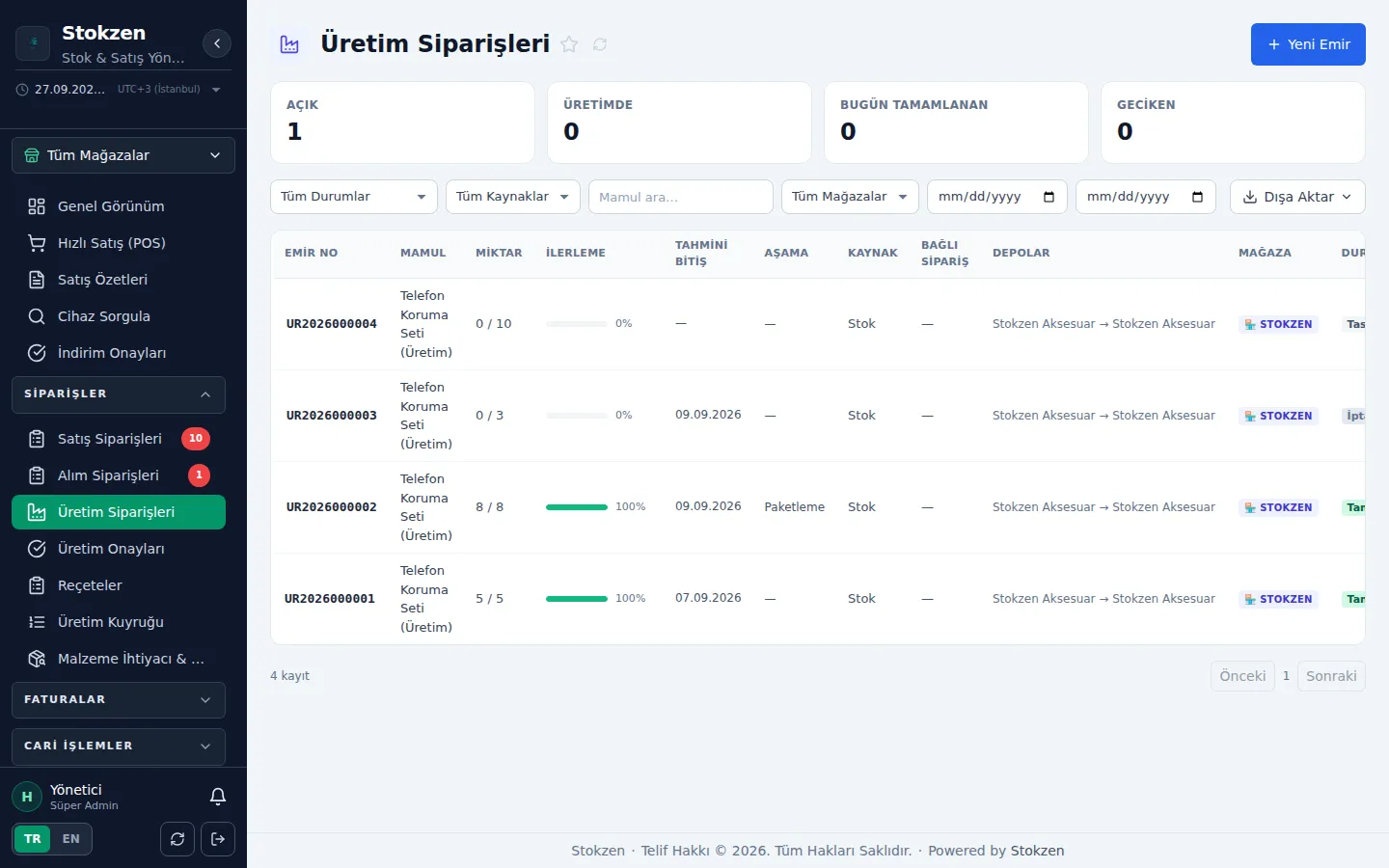The image size is (1389, 868).
Task: Collapse the sidebar with the chevron button
Action: (217, 43)
